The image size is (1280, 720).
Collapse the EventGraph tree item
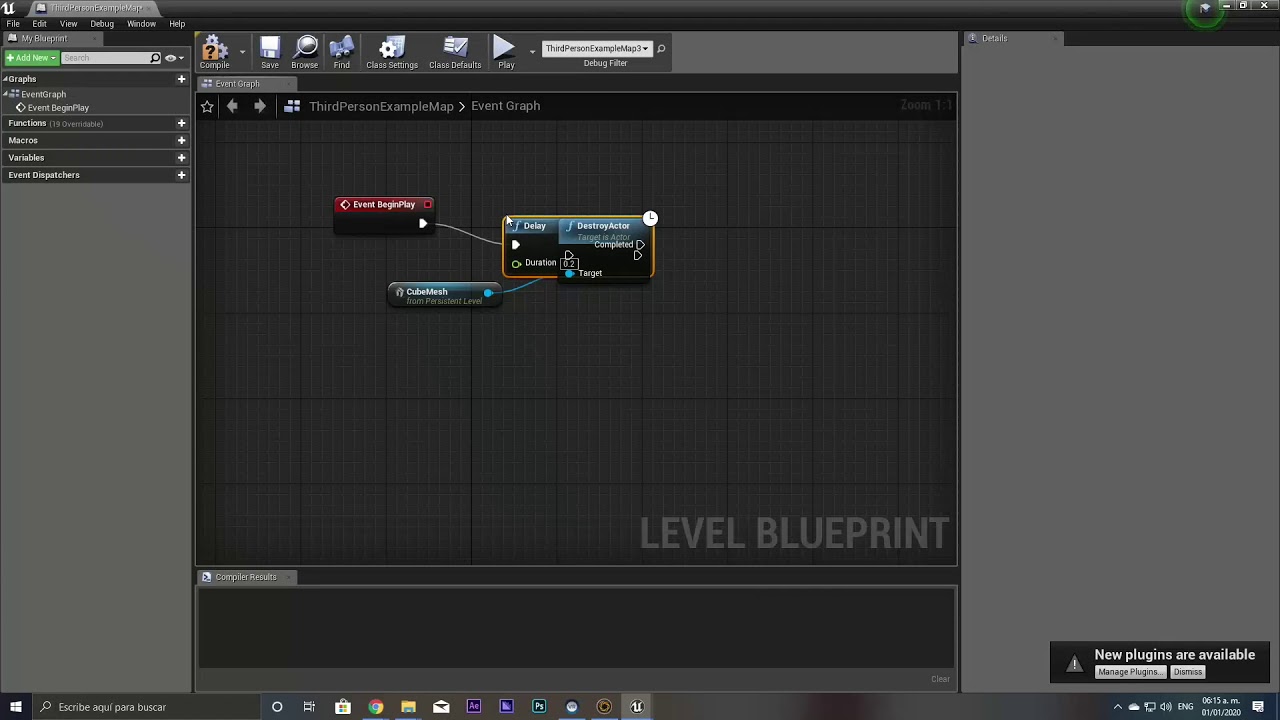pos(6,94)
